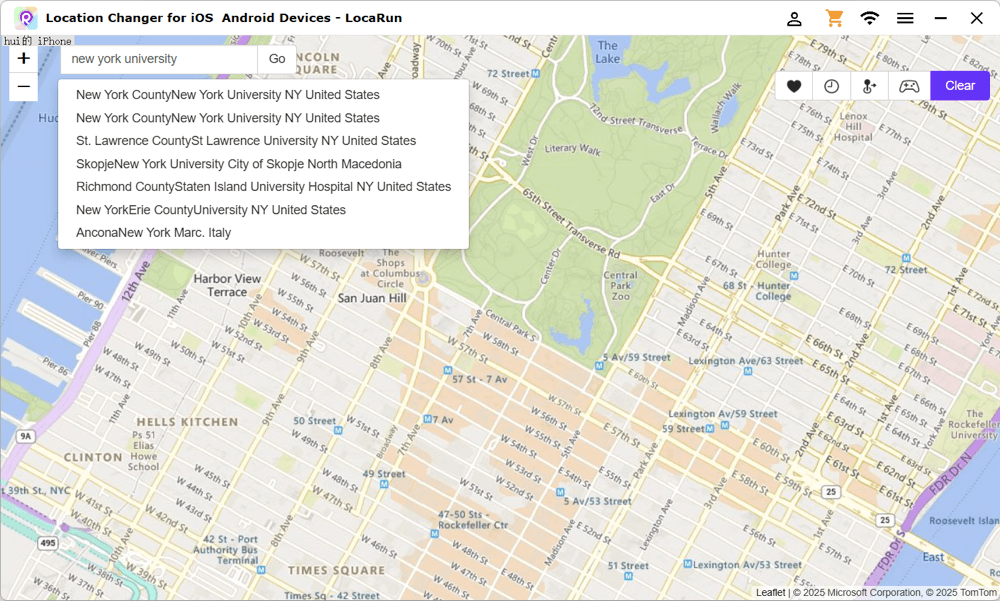The image size is (1000, 601).
Task: Click the search input with new york university
Action: click(x=159, y=59)
